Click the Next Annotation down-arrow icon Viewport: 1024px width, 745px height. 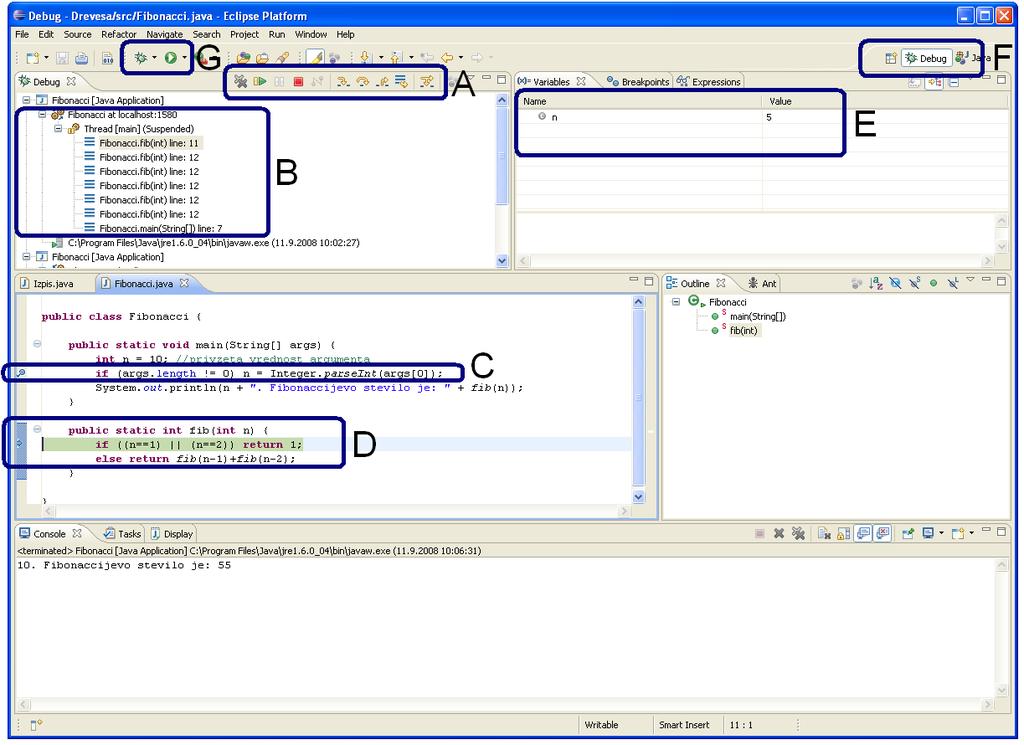tap(365, 58)
